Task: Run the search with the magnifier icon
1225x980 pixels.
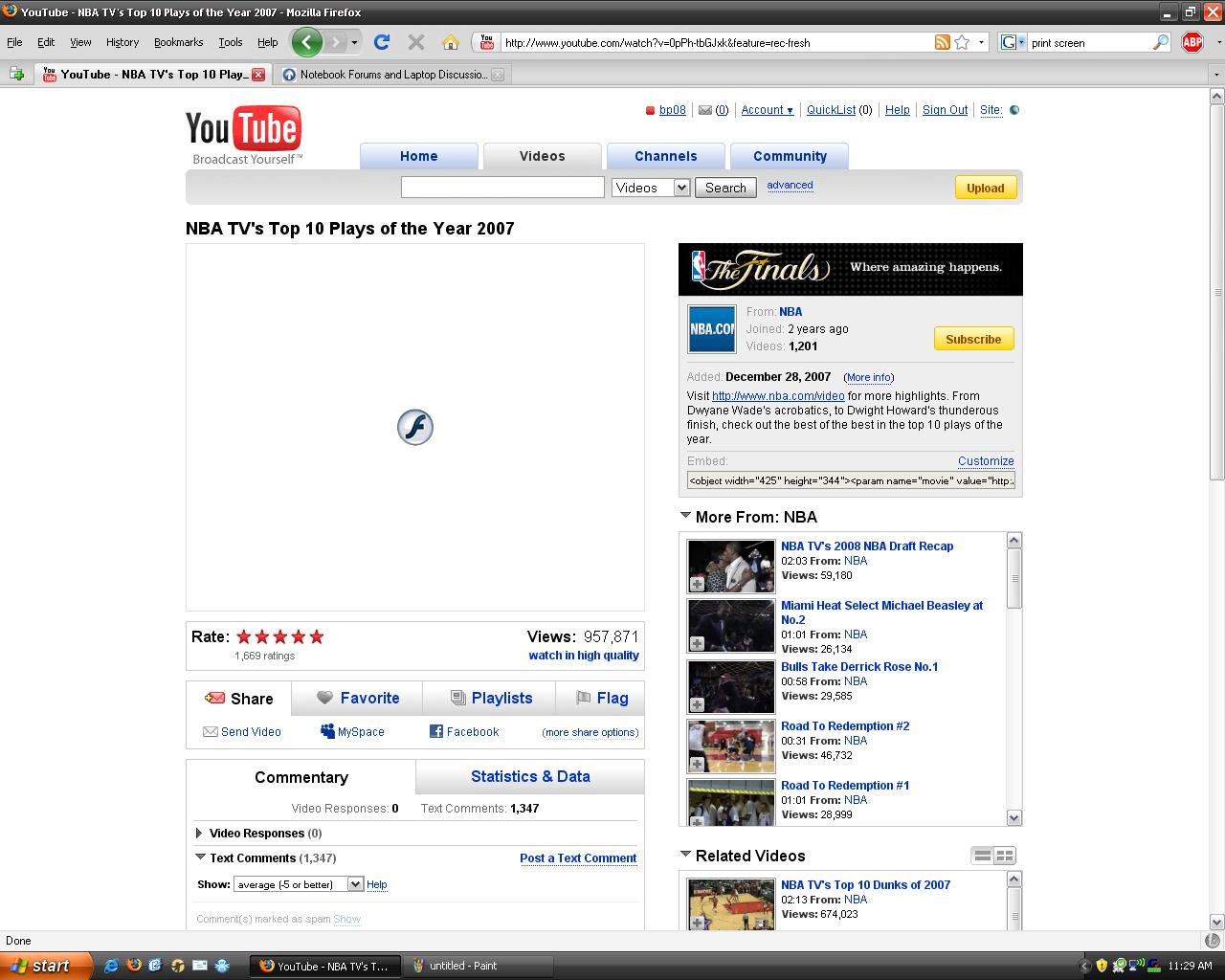Action: point(1161,42)
